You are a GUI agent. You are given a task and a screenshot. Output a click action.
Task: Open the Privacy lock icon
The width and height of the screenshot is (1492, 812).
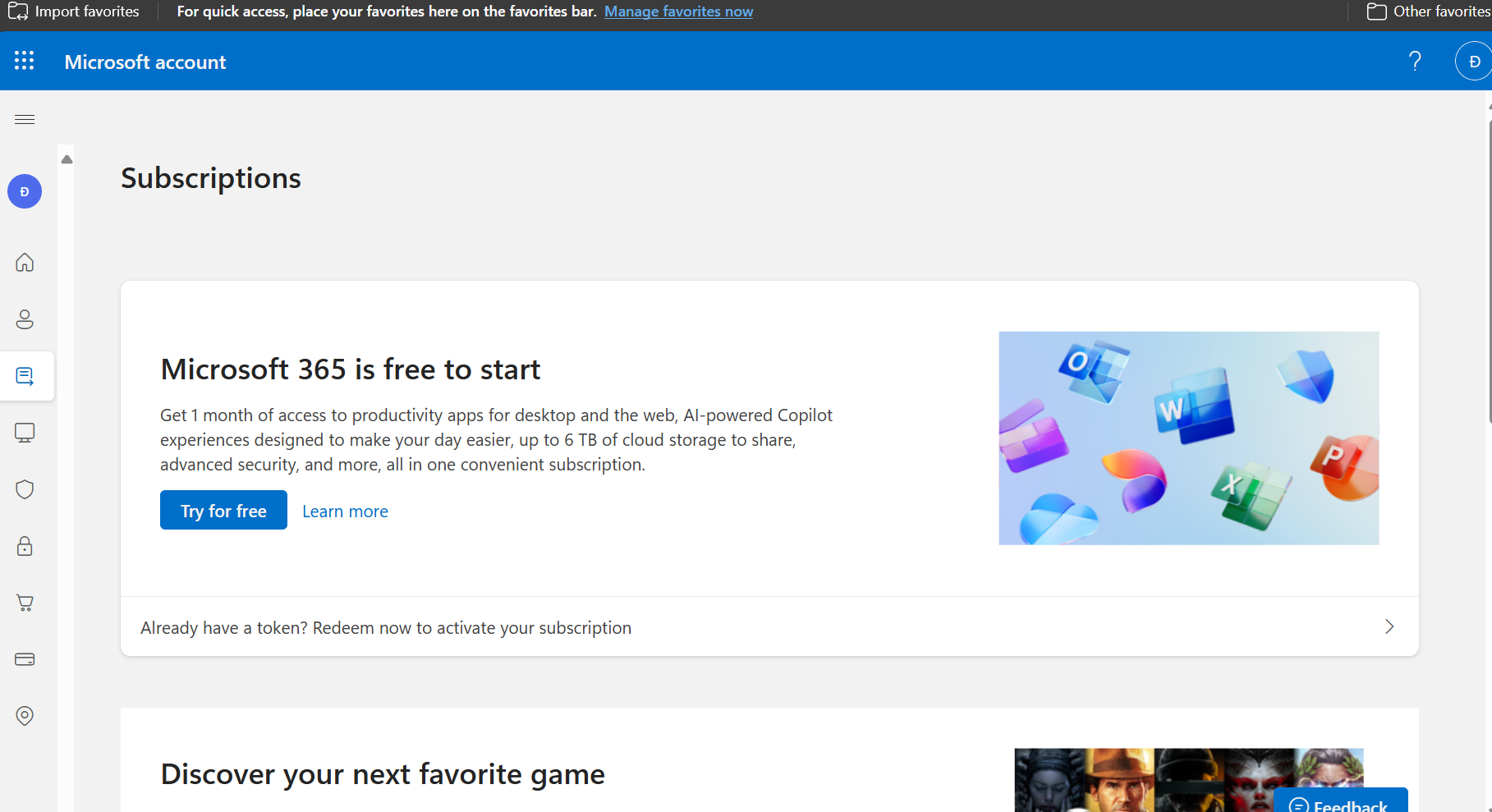pos(25,546)
